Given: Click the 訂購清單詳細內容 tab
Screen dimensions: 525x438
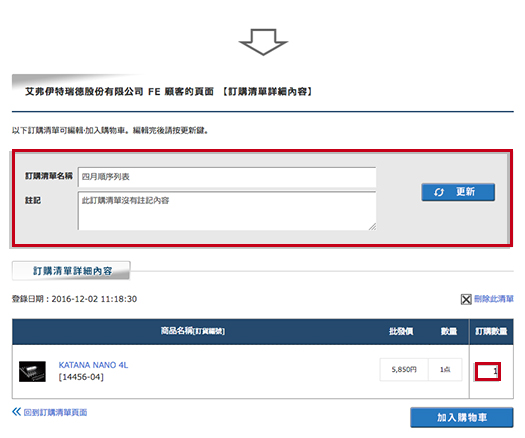Looking at the screenshot, I should point(71,271).
